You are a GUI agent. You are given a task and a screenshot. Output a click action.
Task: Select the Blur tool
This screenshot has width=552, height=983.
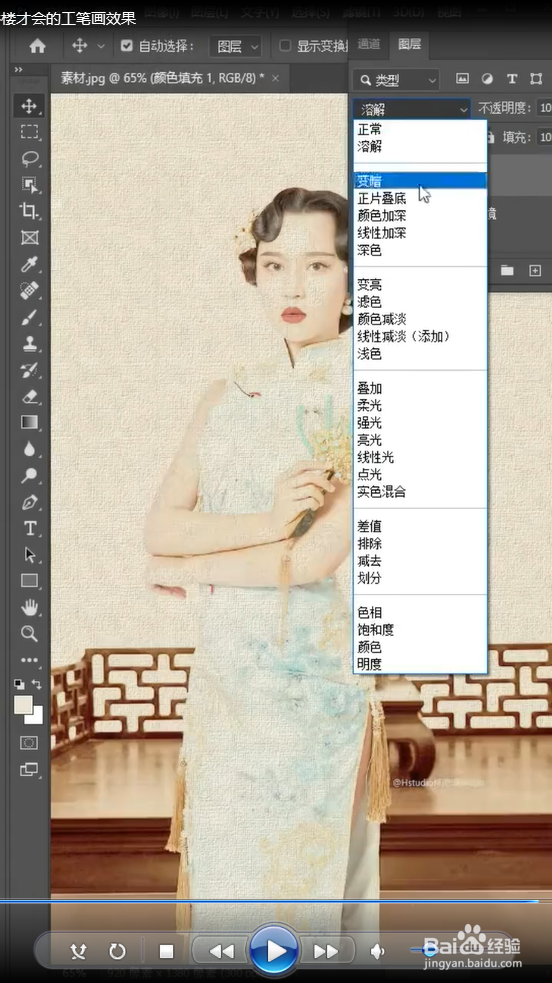coord(29,449)
